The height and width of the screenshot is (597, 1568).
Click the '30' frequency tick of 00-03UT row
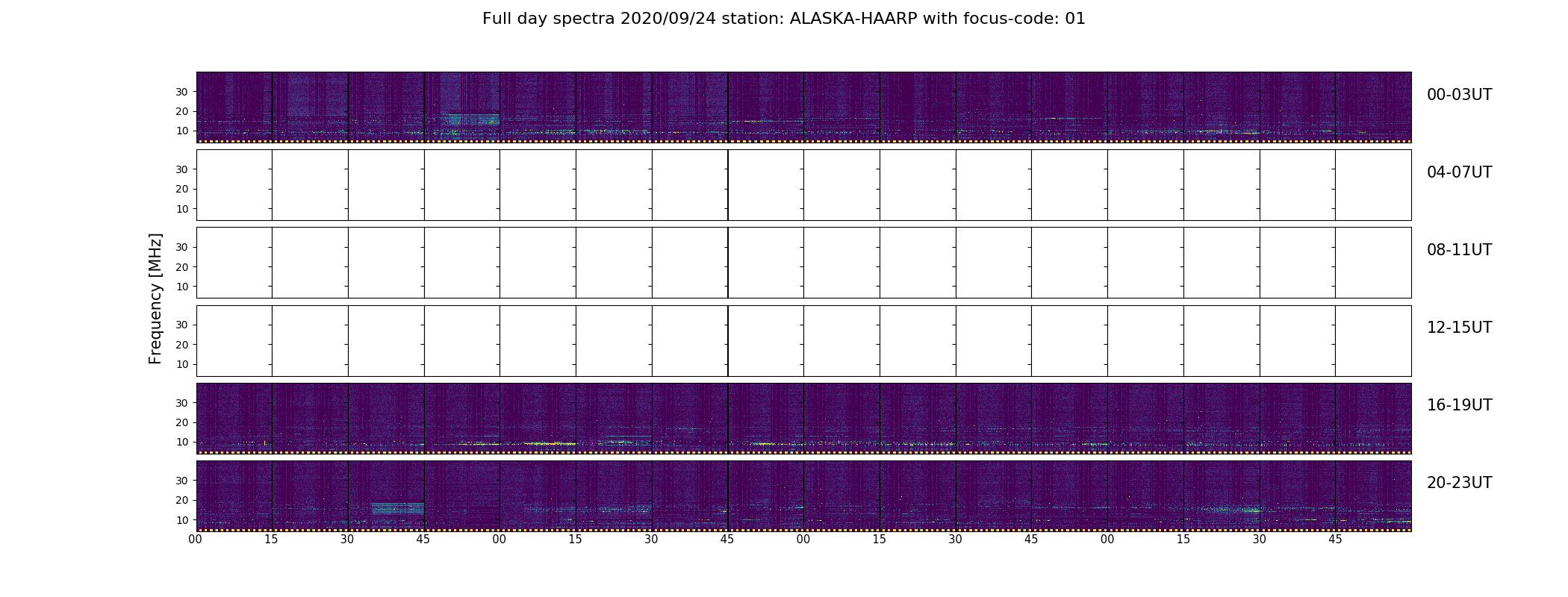pos(181,92)
